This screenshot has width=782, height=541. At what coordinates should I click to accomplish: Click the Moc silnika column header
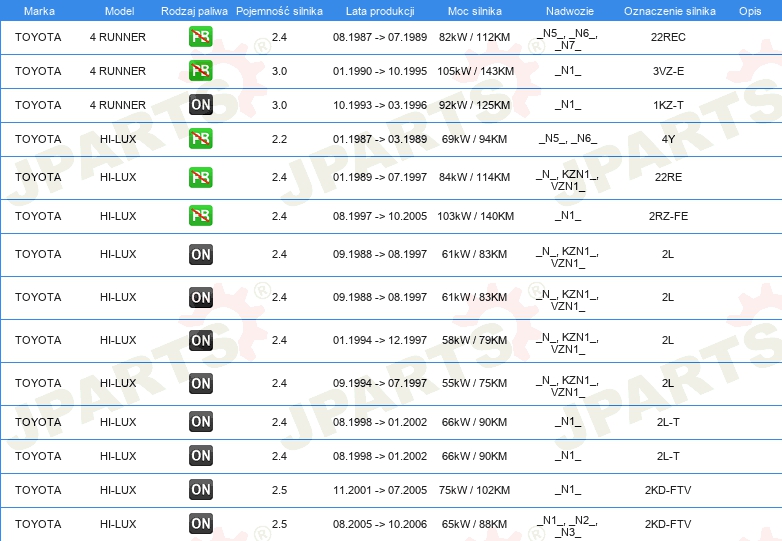point(475,11)
